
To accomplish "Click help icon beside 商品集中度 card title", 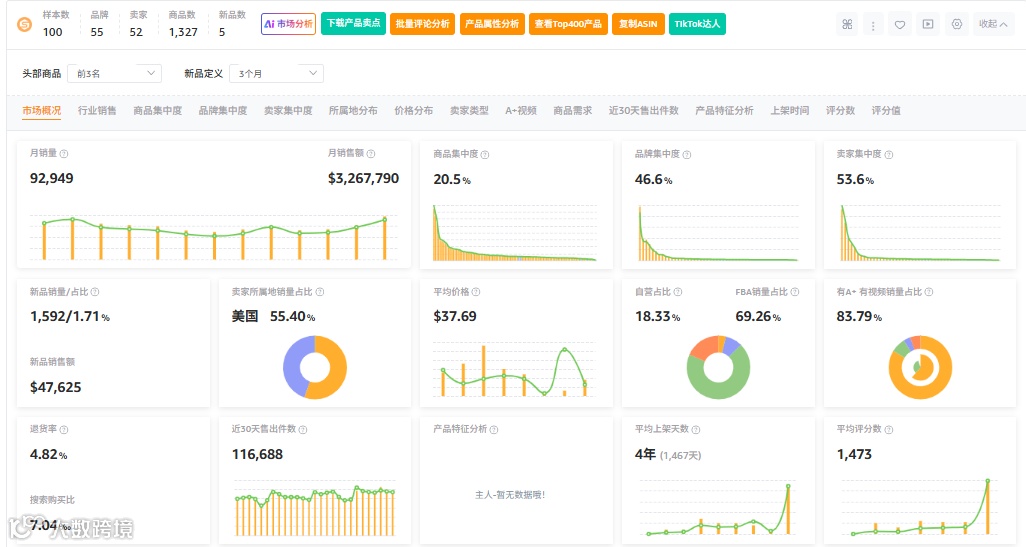I will pos(485,154).
